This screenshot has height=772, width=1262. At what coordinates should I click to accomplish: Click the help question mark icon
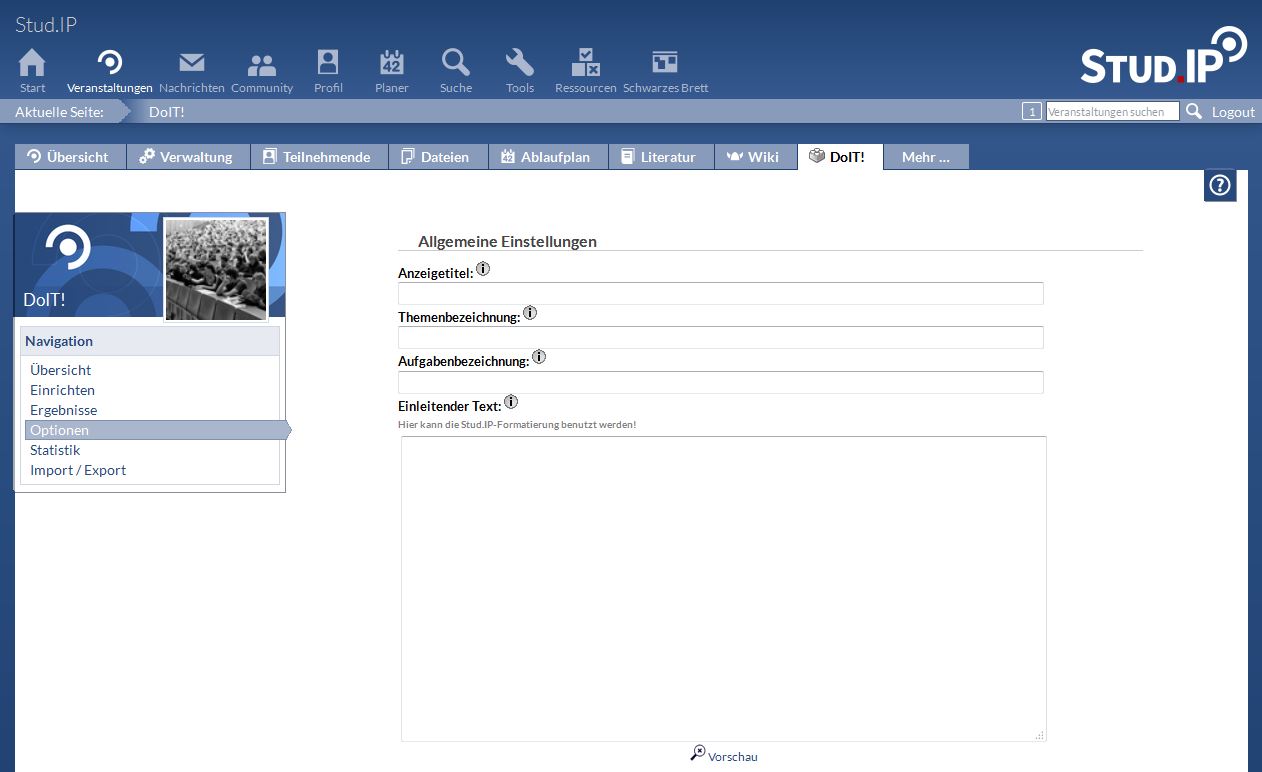pos(1220,186)
